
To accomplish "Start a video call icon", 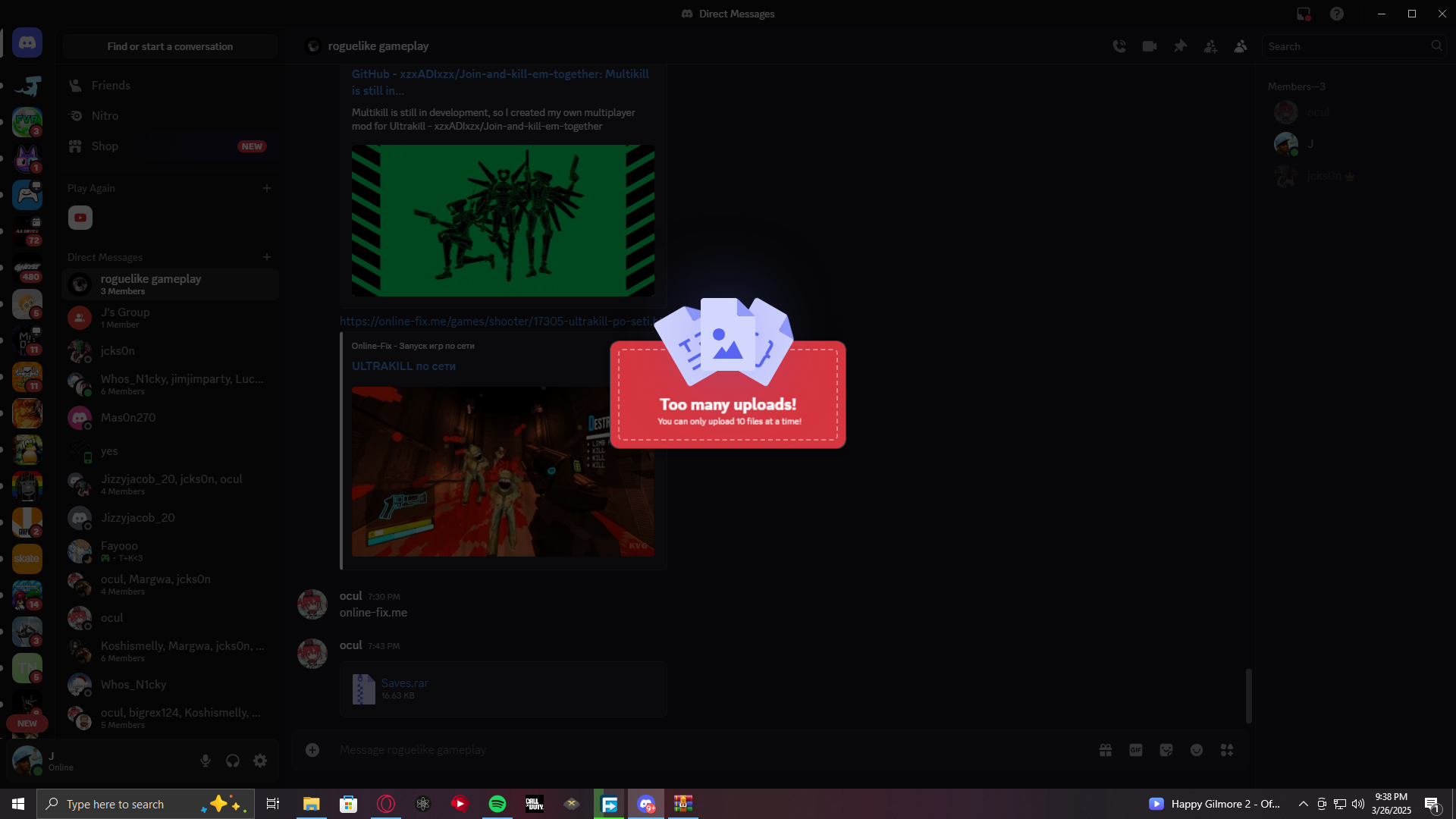I will (1150, 46).
